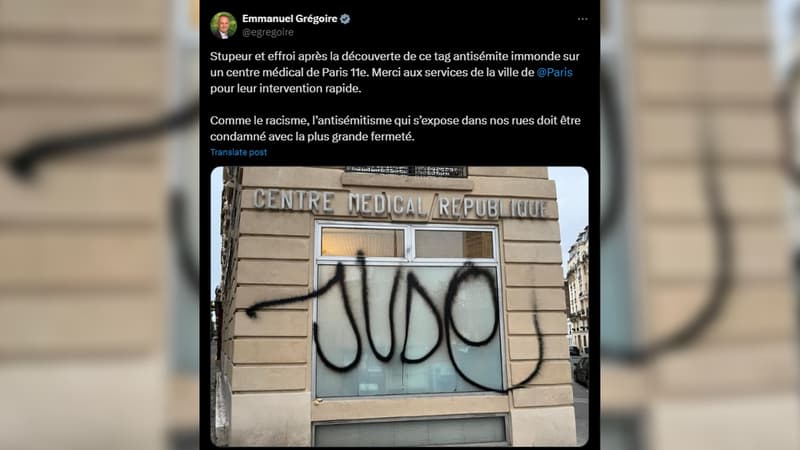
Task: Click the Translate post link
Action: (238, 152)
